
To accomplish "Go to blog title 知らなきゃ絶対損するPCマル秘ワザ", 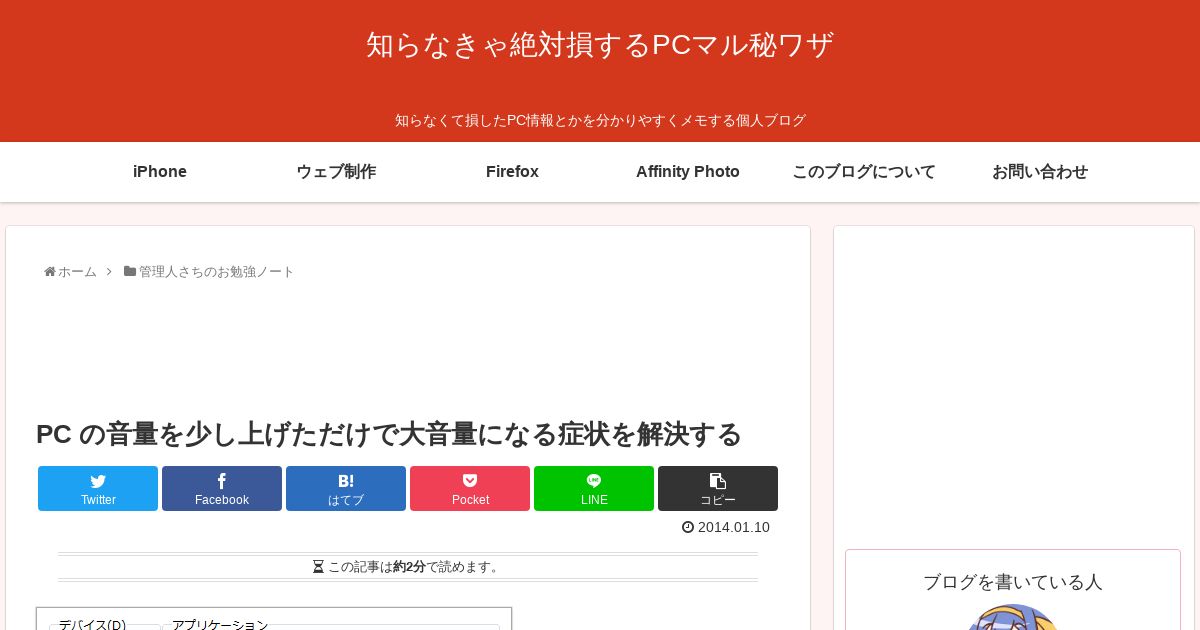I will [x=600, y=45].
